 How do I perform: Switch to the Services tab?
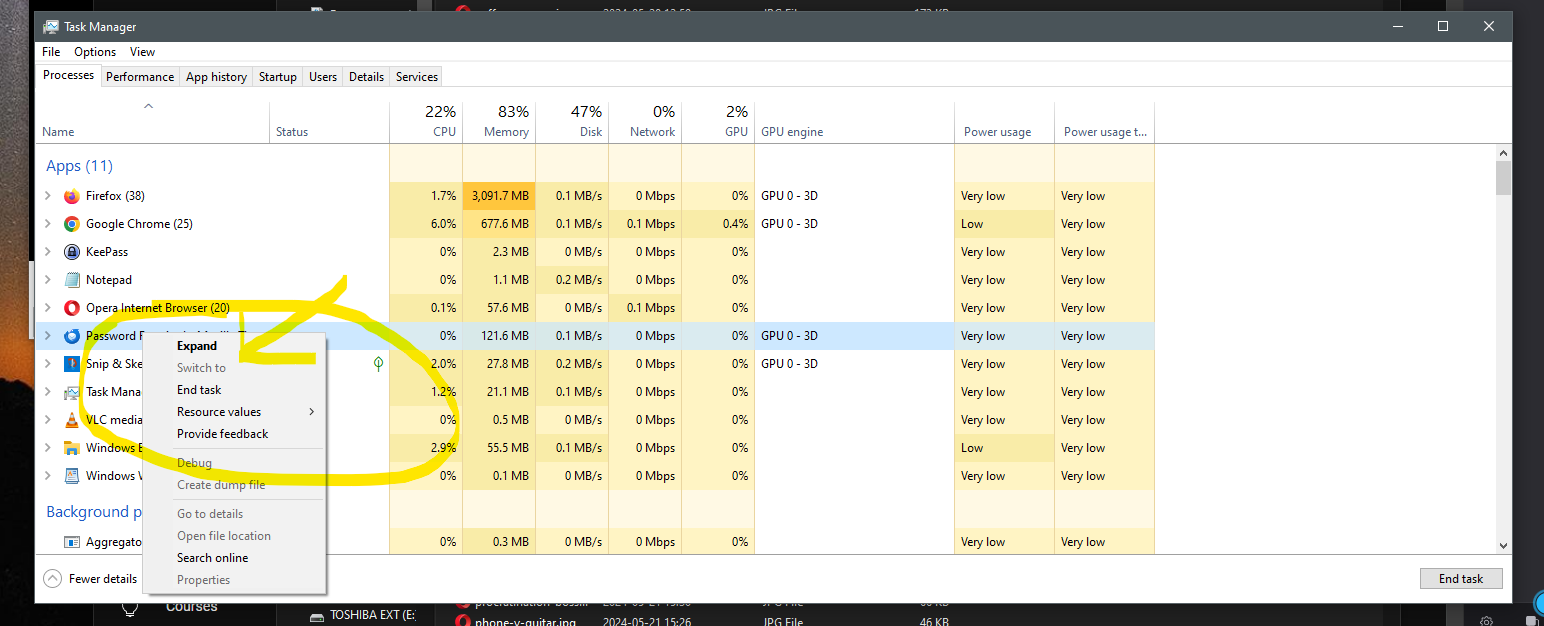[417, 77]
